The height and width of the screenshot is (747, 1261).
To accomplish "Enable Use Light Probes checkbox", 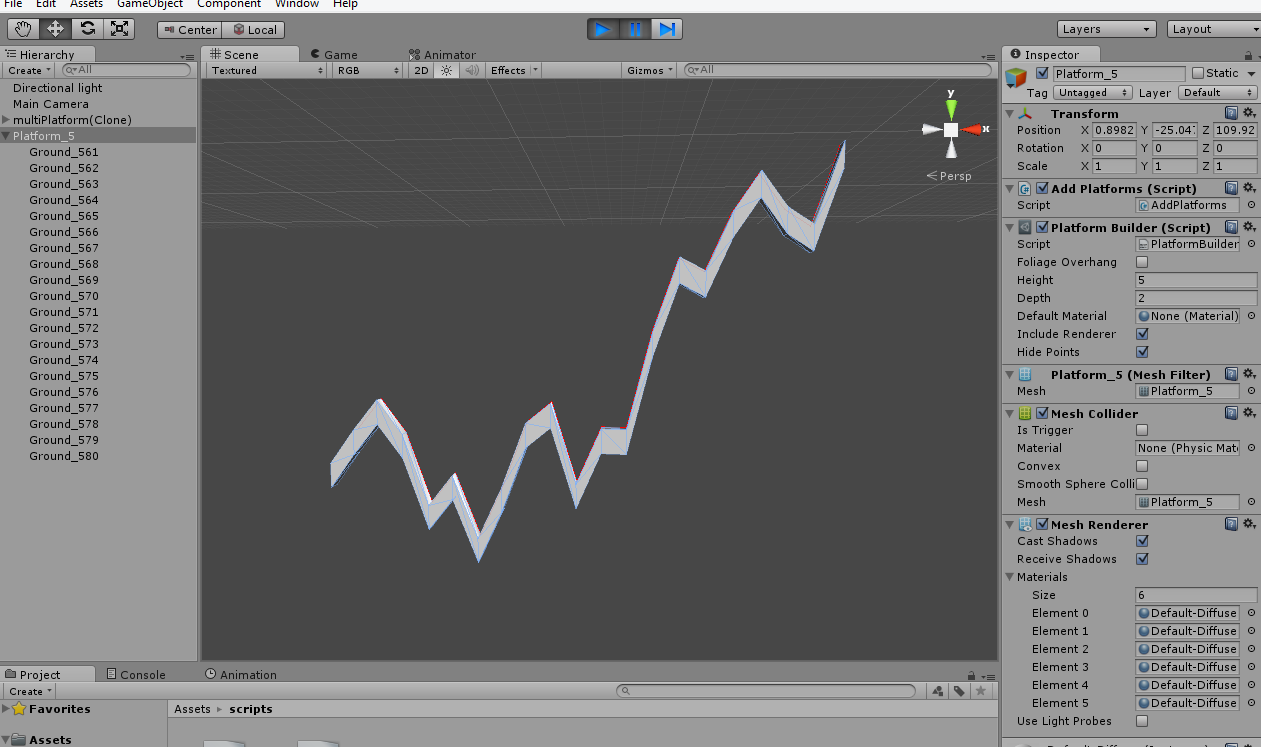I will coord(1142,721).
